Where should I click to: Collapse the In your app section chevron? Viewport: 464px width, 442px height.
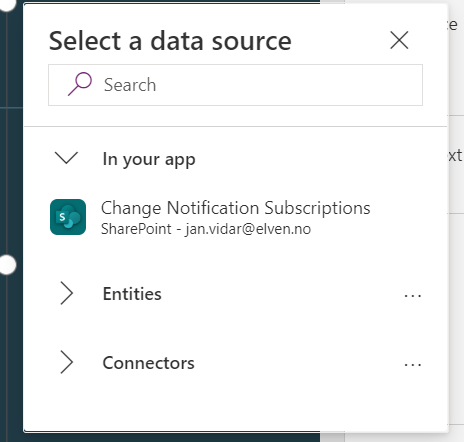point(66,158)
